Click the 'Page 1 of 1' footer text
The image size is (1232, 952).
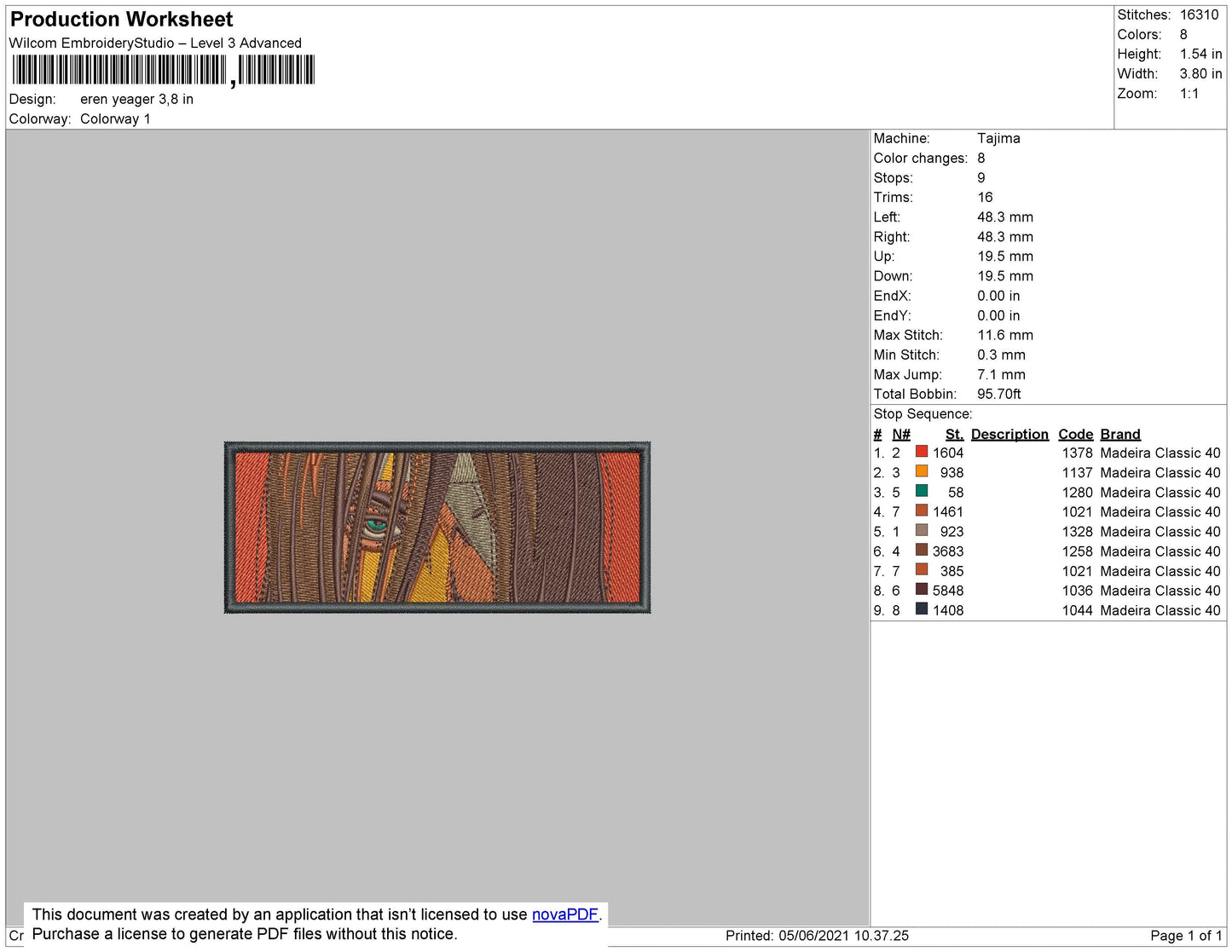tap(1186, 936)
